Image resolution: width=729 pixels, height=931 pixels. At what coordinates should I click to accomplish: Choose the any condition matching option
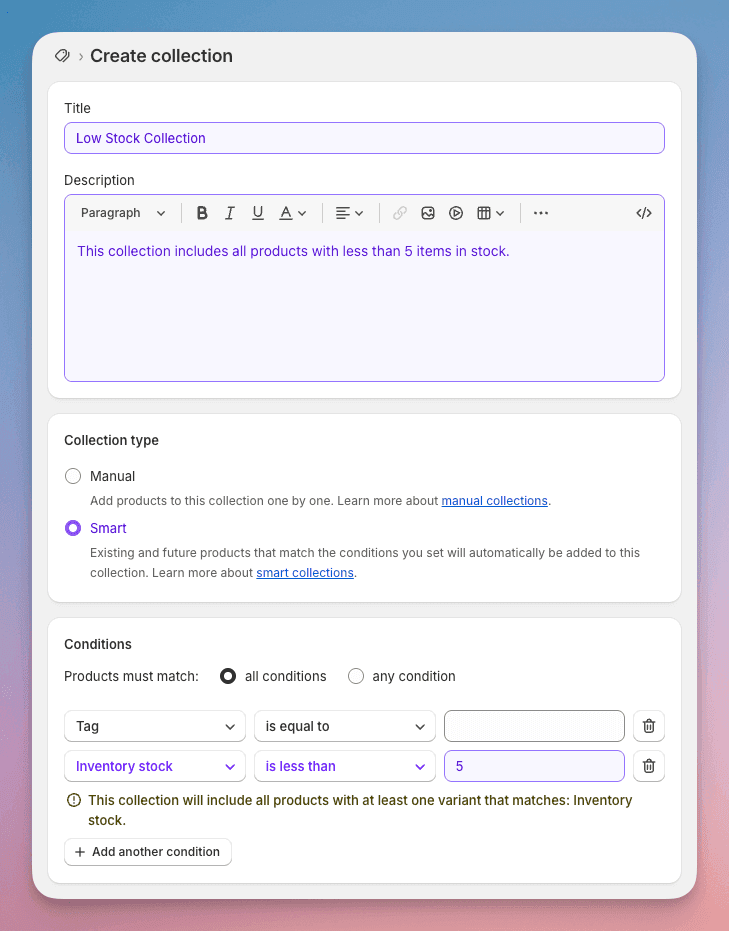click(356, 676)
